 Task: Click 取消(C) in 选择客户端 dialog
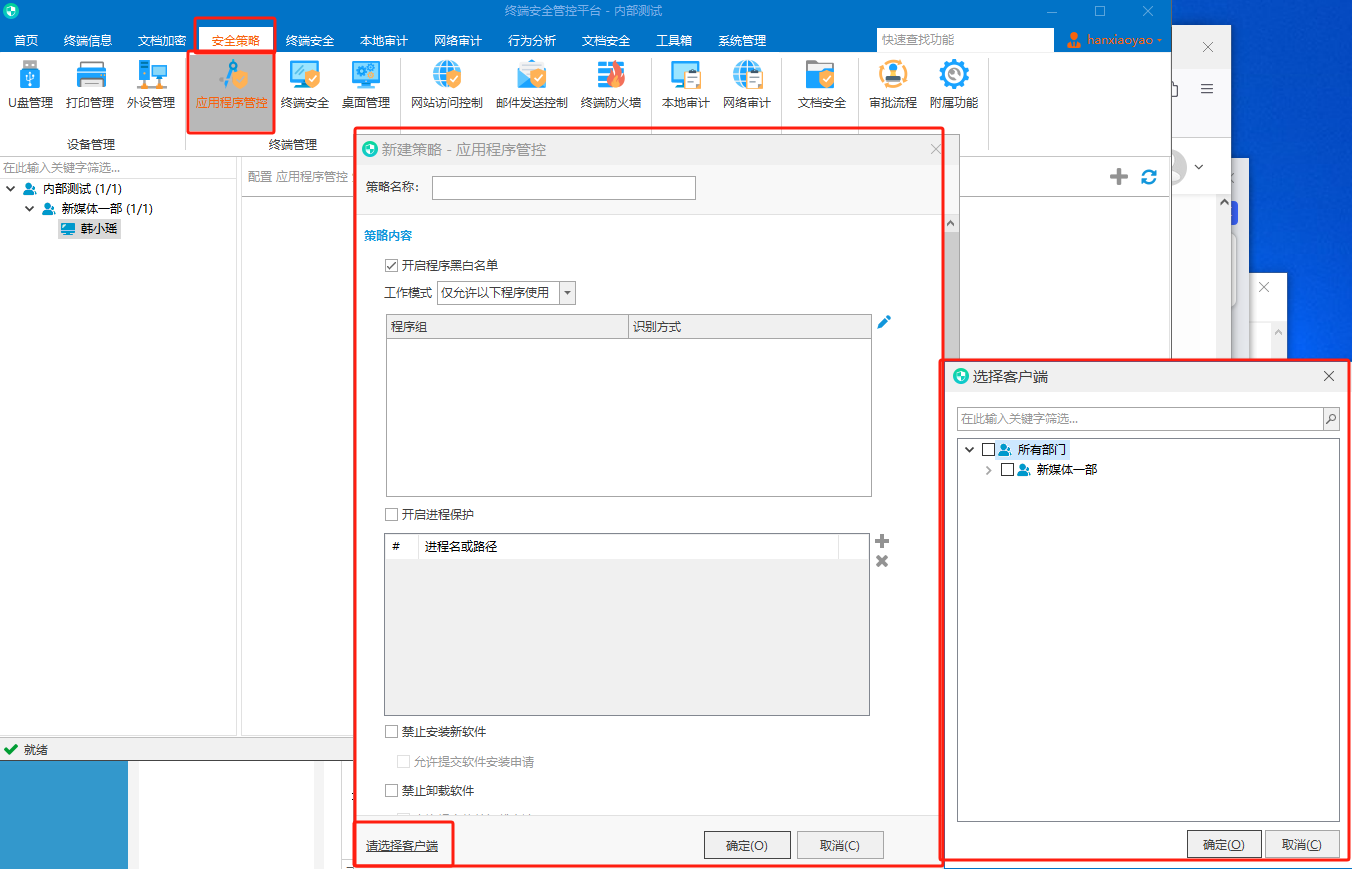[x=1302, y=844]
